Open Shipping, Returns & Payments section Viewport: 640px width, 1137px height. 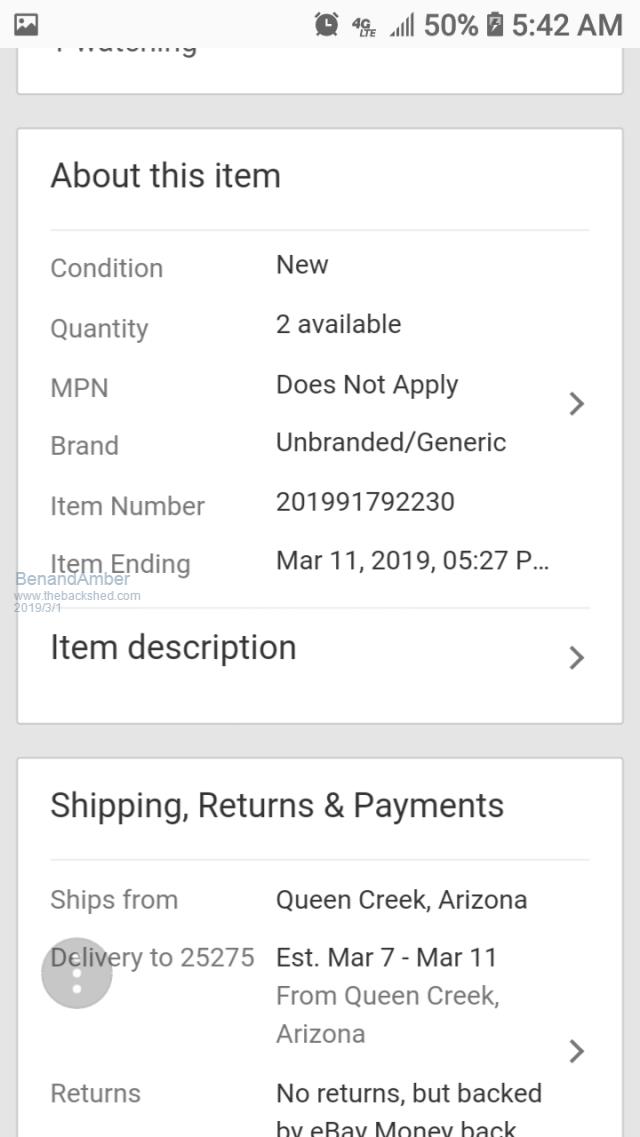coord(277,805)
